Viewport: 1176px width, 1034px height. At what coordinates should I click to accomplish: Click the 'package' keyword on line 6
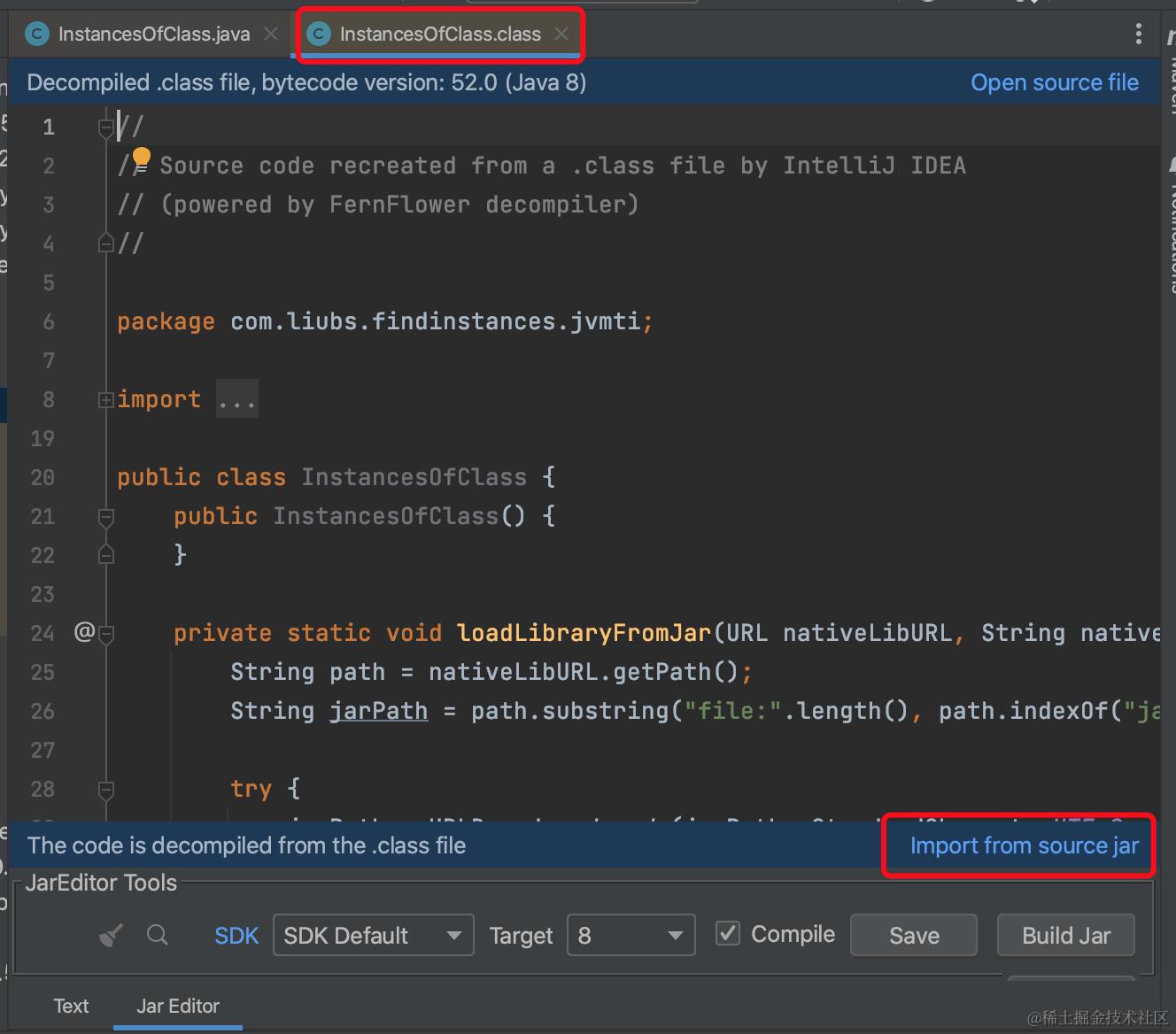[x=166, y=322]
